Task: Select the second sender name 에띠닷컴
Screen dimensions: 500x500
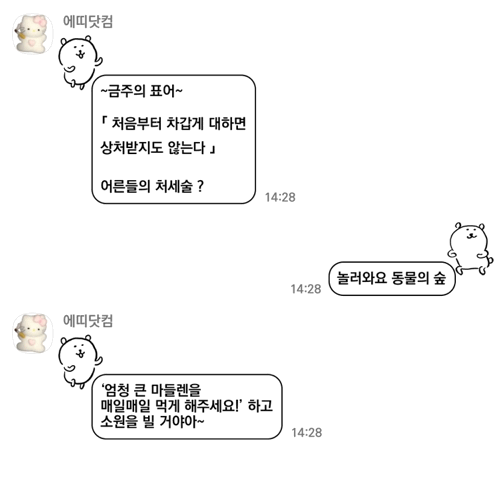Action: tap(88, 320)
